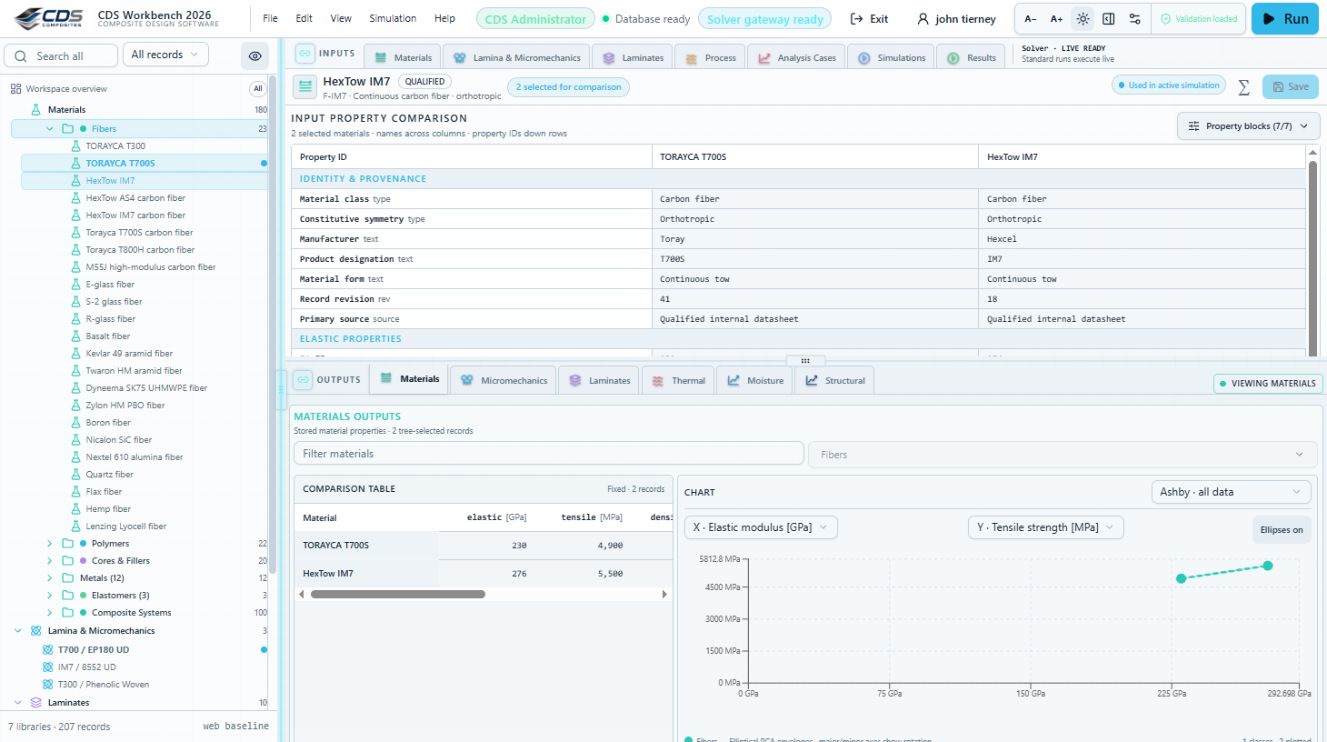Click the HexTow IM7 record header icon

pos(304,87)
